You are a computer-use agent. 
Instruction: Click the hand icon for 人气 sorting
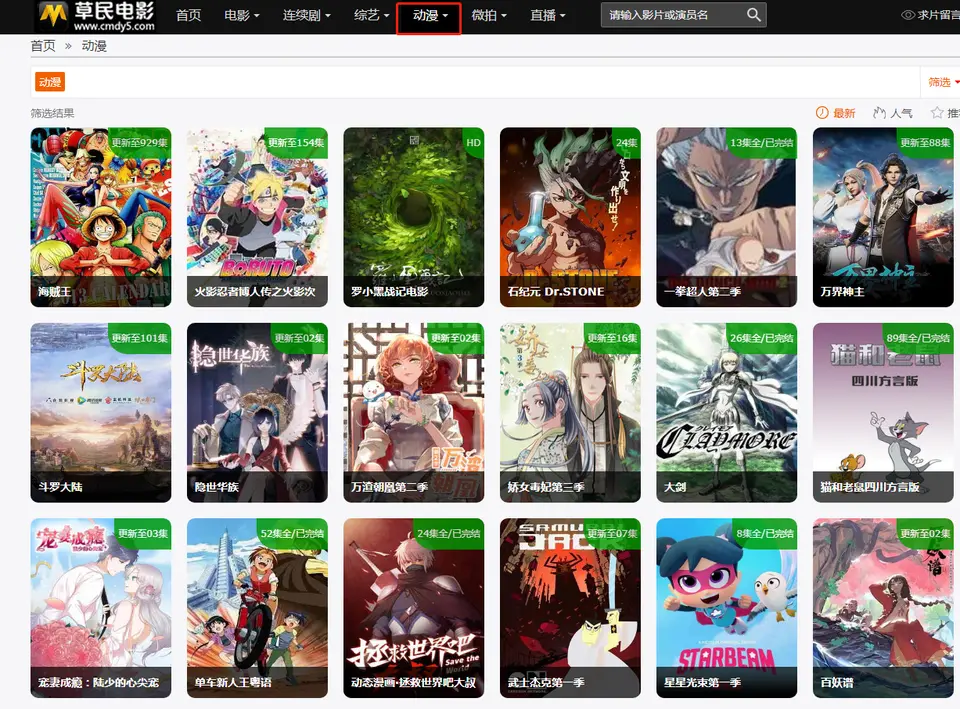tap(879, 113)
